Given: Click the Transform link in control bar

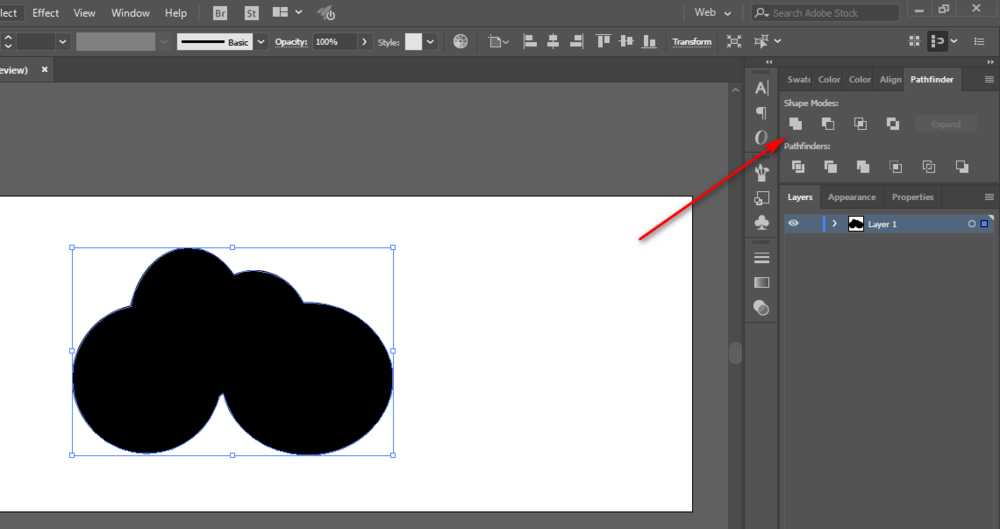Looking at the screenshot, I should coord(691,42).
